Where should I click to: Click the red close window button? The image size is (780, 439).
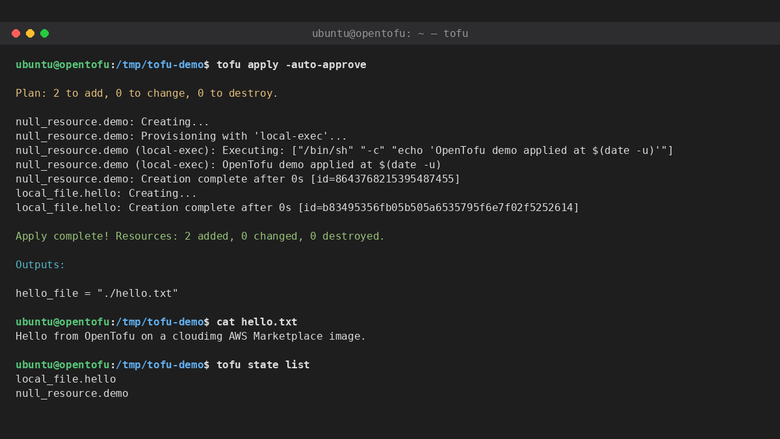tap(16, 33)
